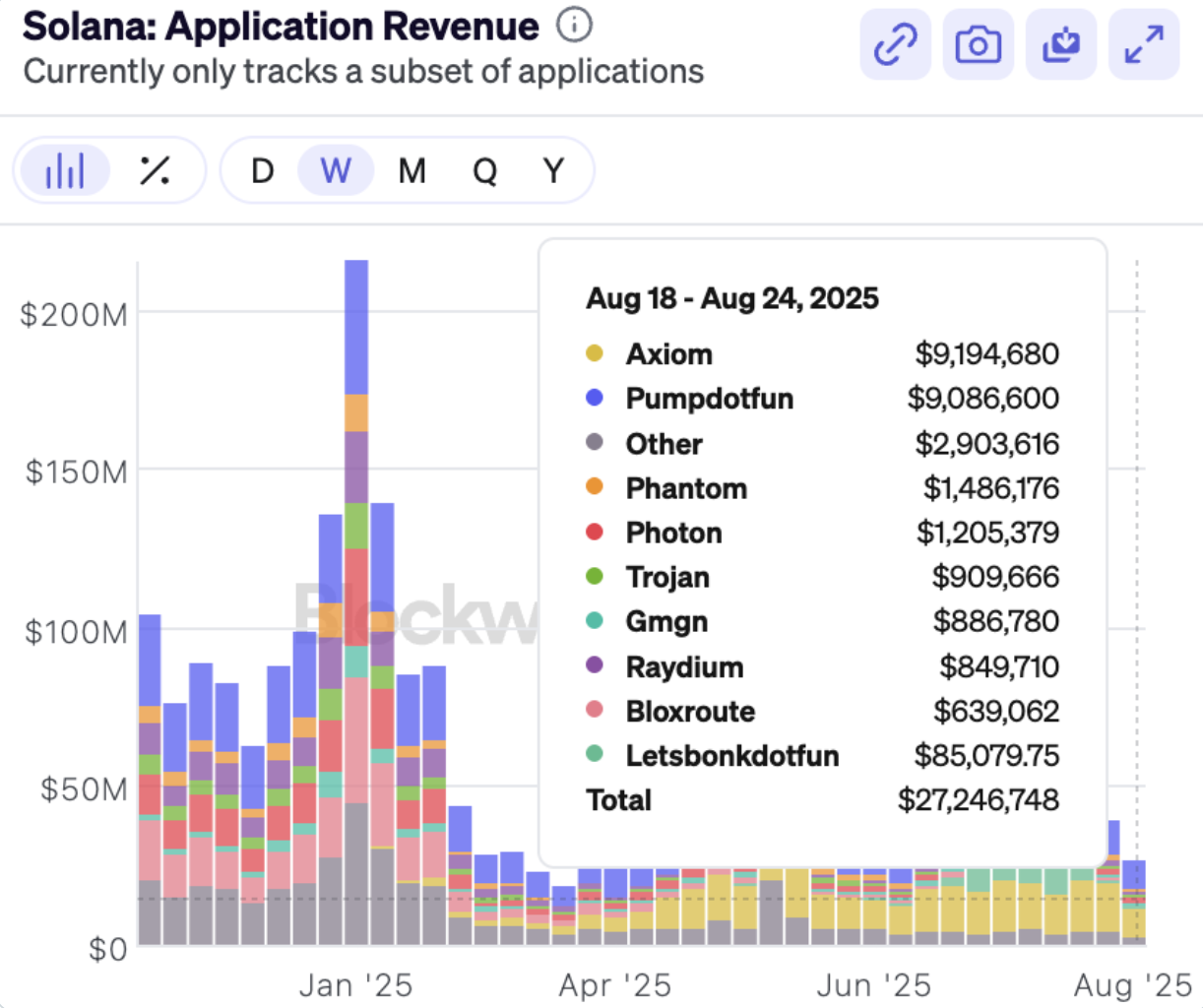Click the green Trojan legend dot
This screenshot has width=1203, height=1008.
(595, 576)
